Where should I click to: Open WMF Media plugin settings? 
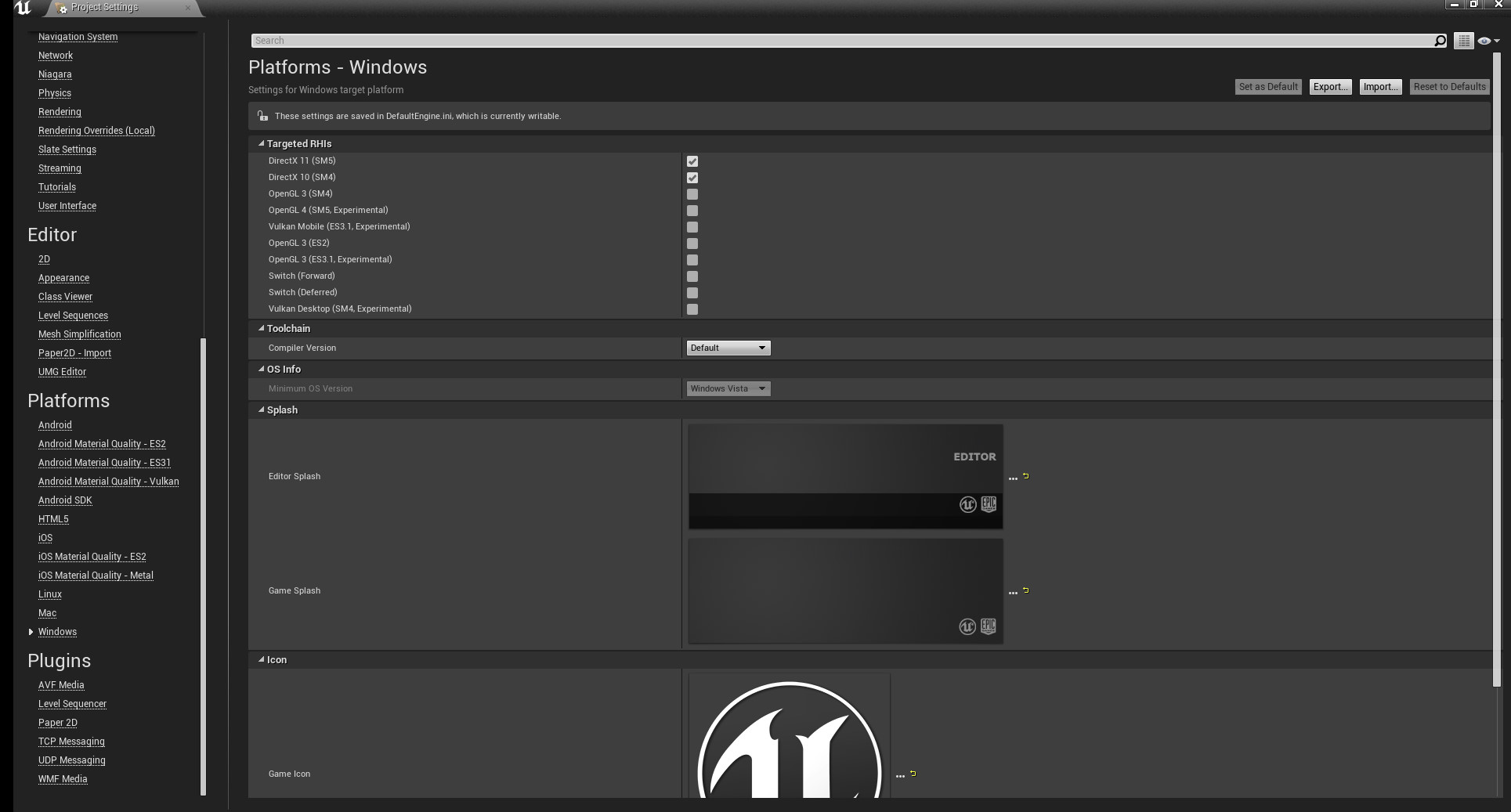(x=63, y=779)
